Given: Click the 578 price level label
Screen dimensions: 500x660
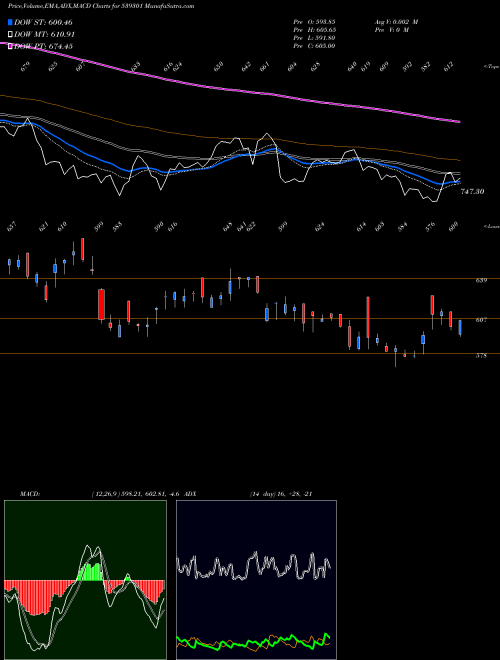Looking at the screenshot, I should [481, 356].
